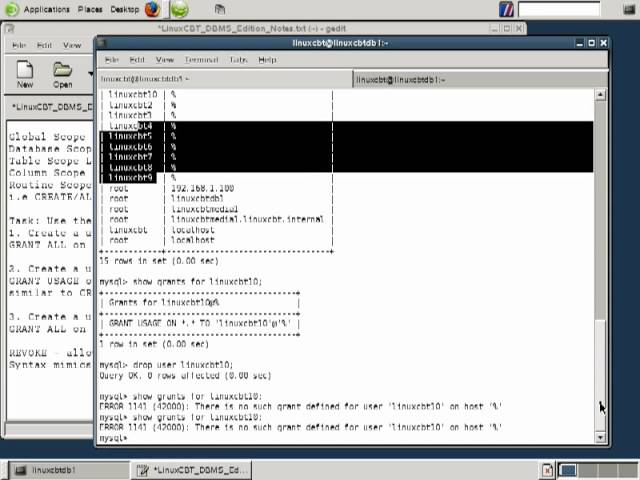
Task: Click the '15 rows in set' text
Action: 159,261
